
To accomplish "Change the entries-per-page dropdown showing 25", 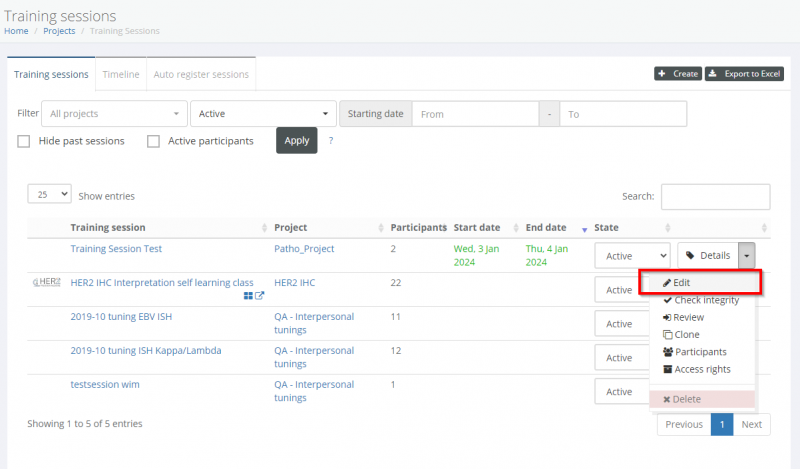I will (49, 195).
